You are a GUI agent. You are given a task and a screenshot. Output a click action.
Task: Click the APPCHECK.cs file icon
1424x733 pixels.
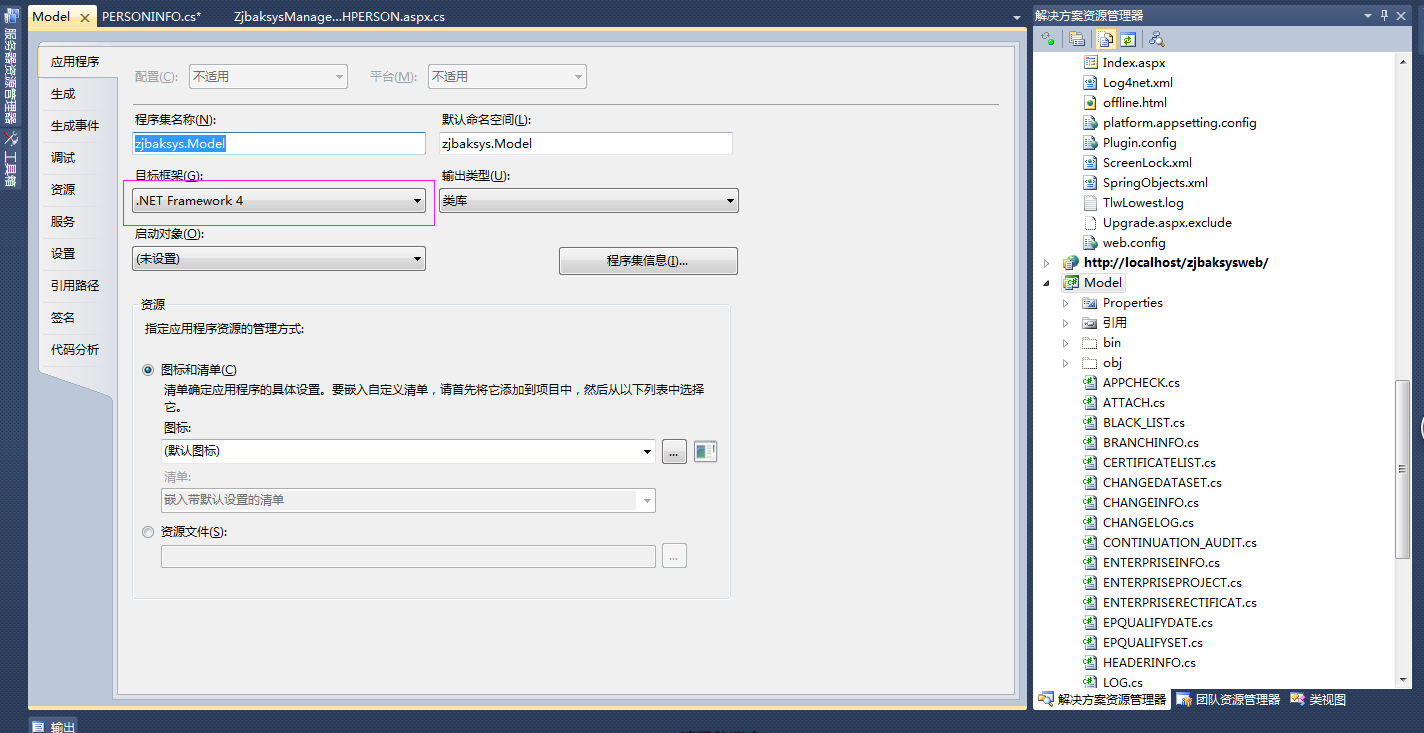tap(1090, 382)
